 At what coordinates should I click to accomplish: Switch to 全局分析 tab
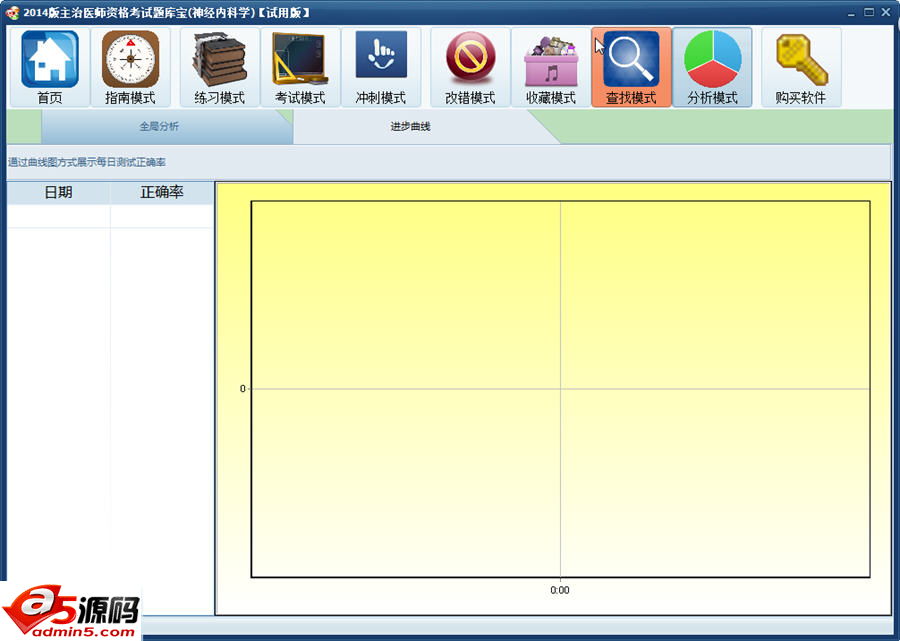(160, 126)
